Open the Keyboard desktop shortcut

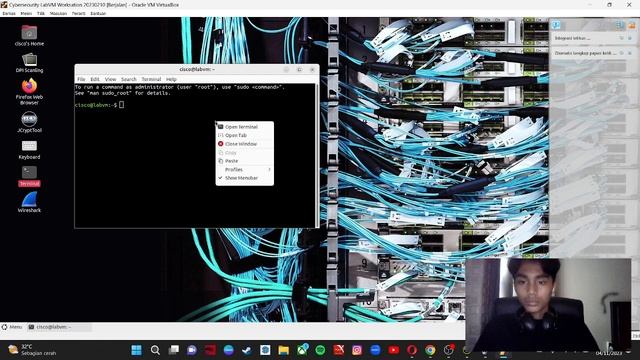coord(29,149)
